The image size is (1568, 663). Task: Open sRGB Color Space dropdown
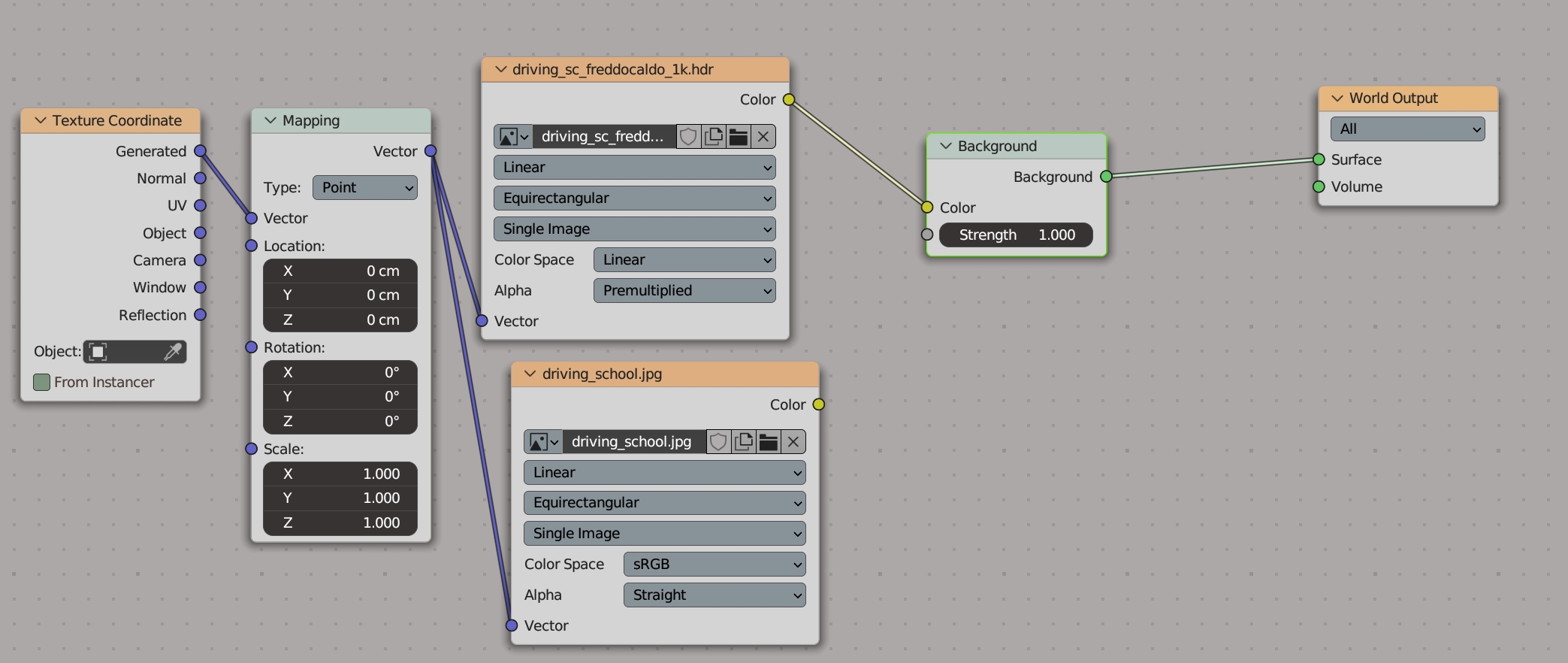coord(714,565)
